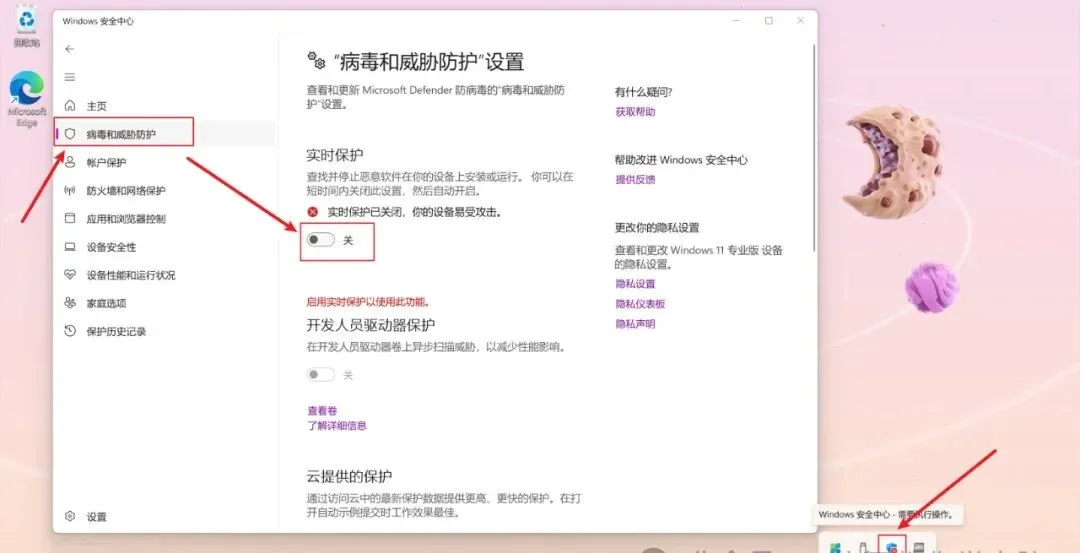Go to 主页 in the sidebar
Image resolution: width=1080 pixels, height=553 pixels.
[96, 106]
